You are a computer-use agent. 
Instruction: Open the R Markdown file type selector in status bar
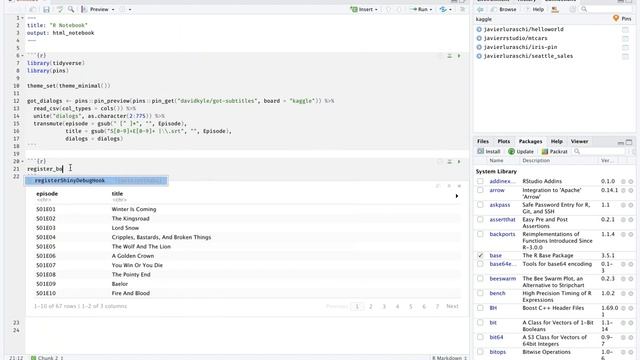pos(449,358)
